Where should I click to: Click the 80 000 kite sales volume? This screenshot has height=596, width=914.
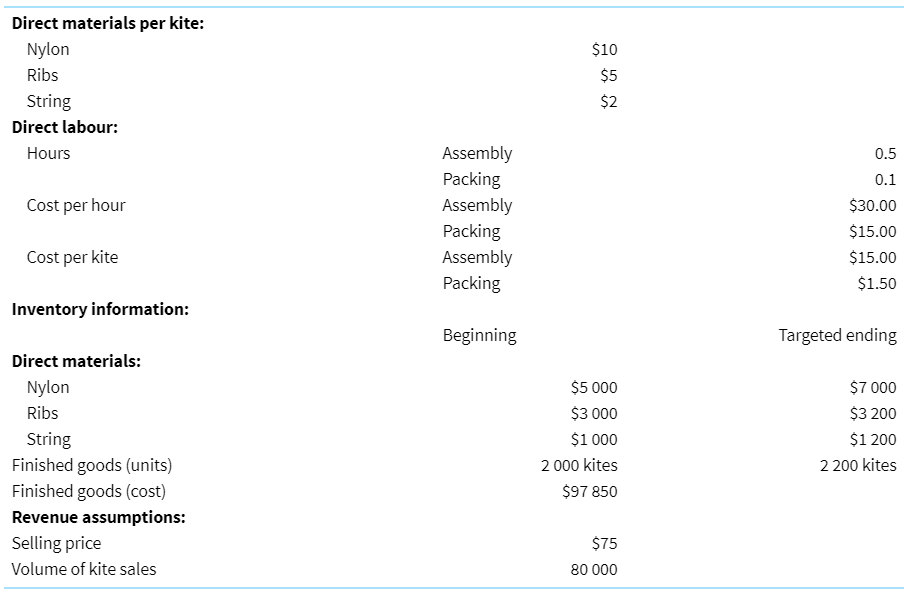594,570
